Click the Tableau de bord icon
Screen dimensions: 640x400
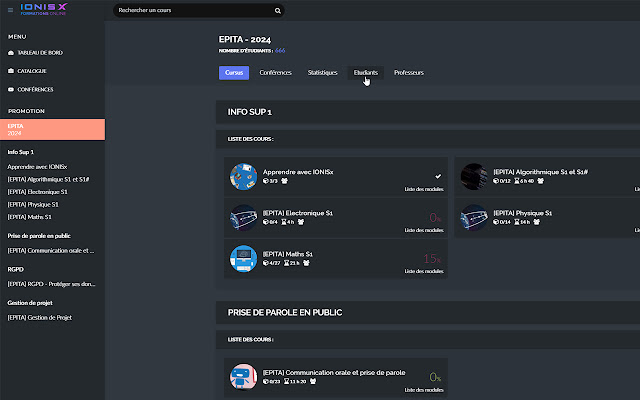click(x=11, y=53)
